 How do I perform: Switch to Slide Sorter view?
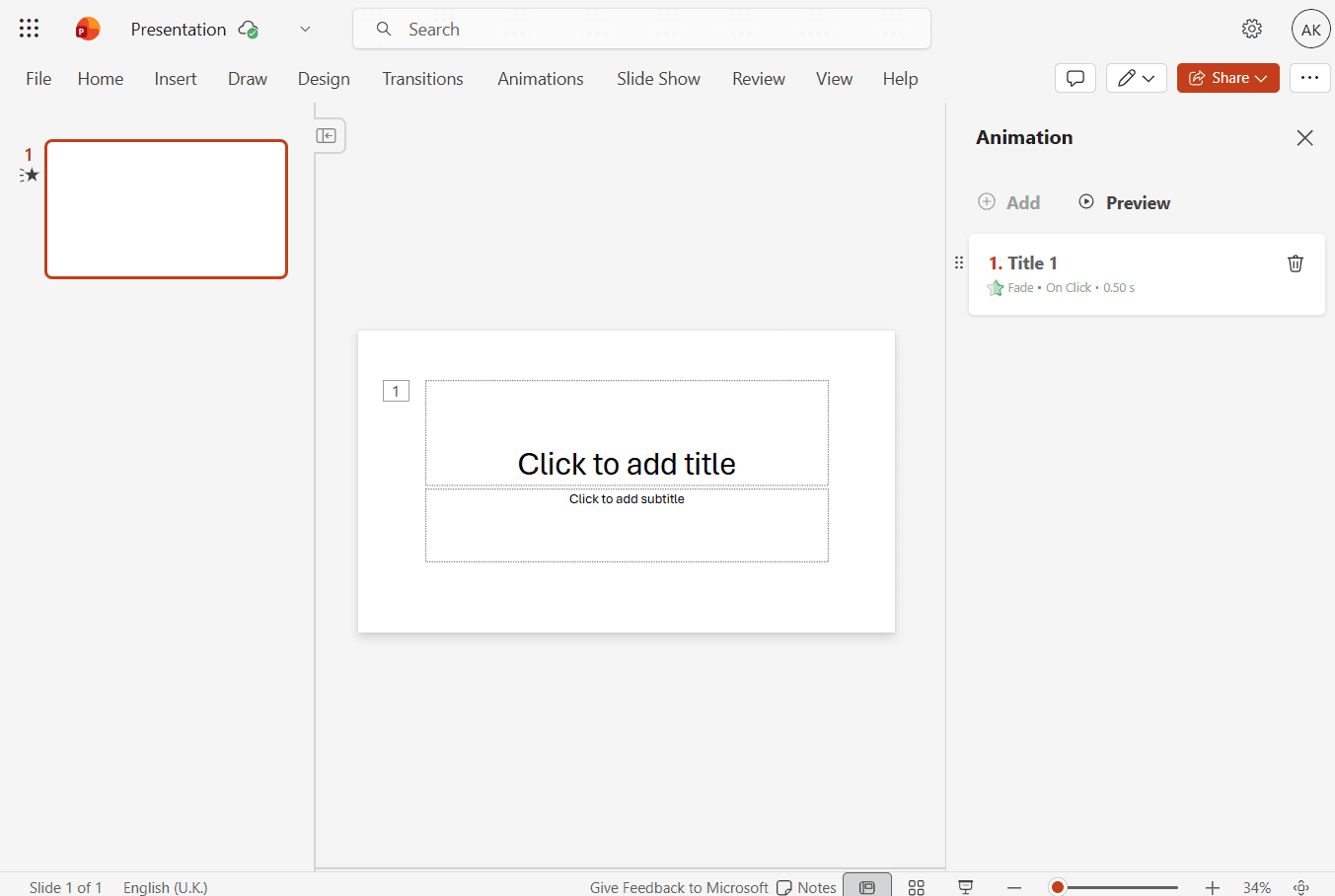916,887
